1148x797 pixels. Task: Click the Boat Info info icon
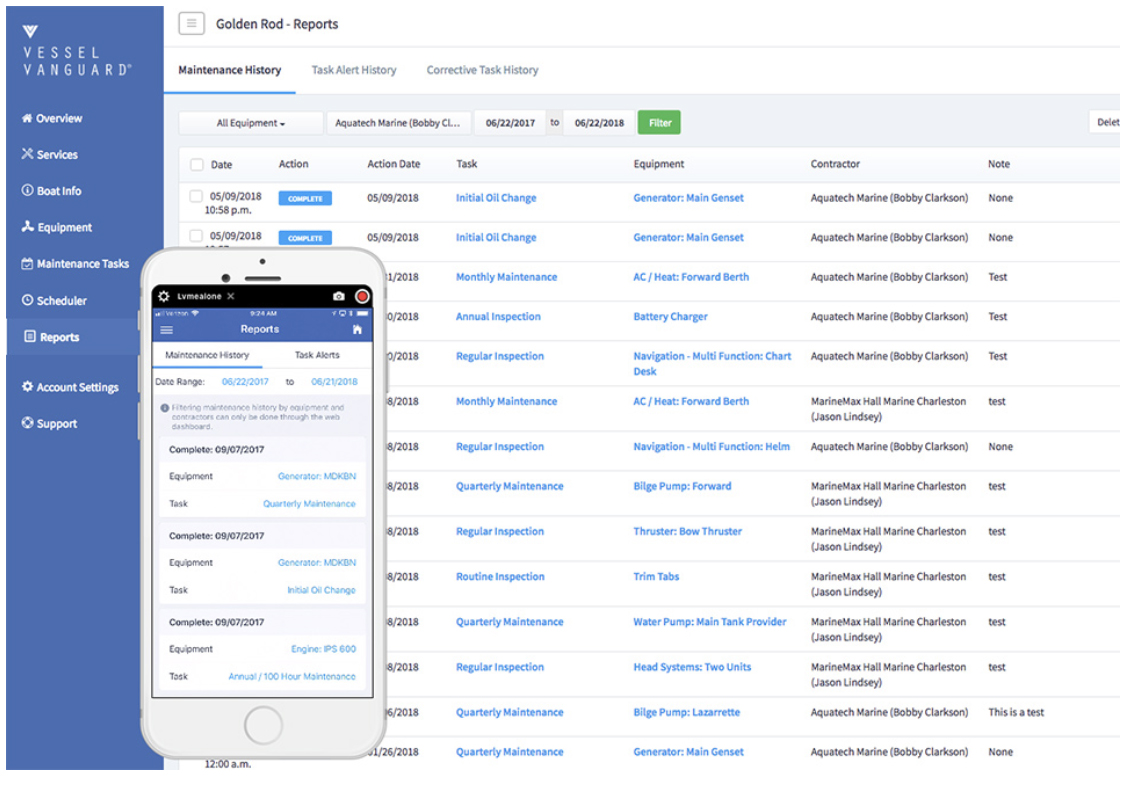coord(27,190)
